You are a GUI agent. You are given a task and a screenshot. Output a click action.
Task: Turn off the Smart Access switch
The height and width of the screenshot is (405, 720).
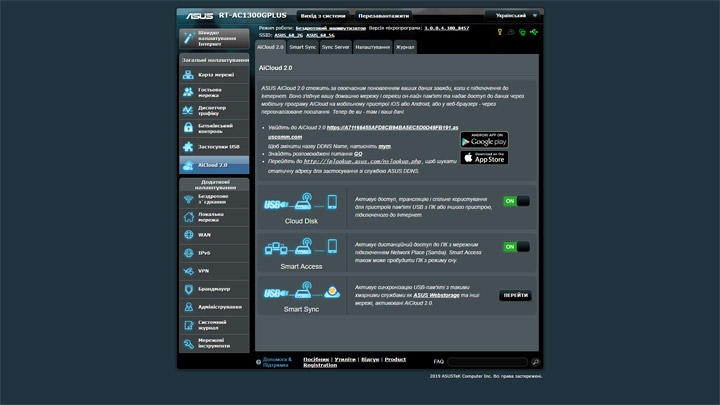click(516, 247)
